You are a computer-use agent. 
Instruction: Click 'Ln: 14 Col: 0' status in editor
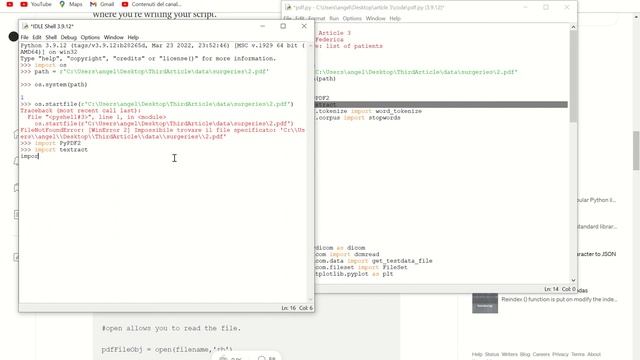pyautogui.click(x=560, y=289)
